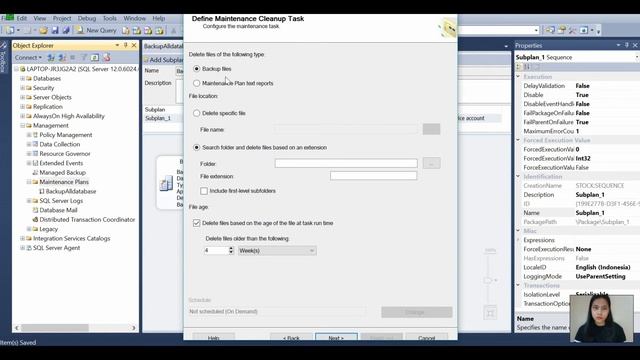Click the New Query toolbar button

(96, 30)
